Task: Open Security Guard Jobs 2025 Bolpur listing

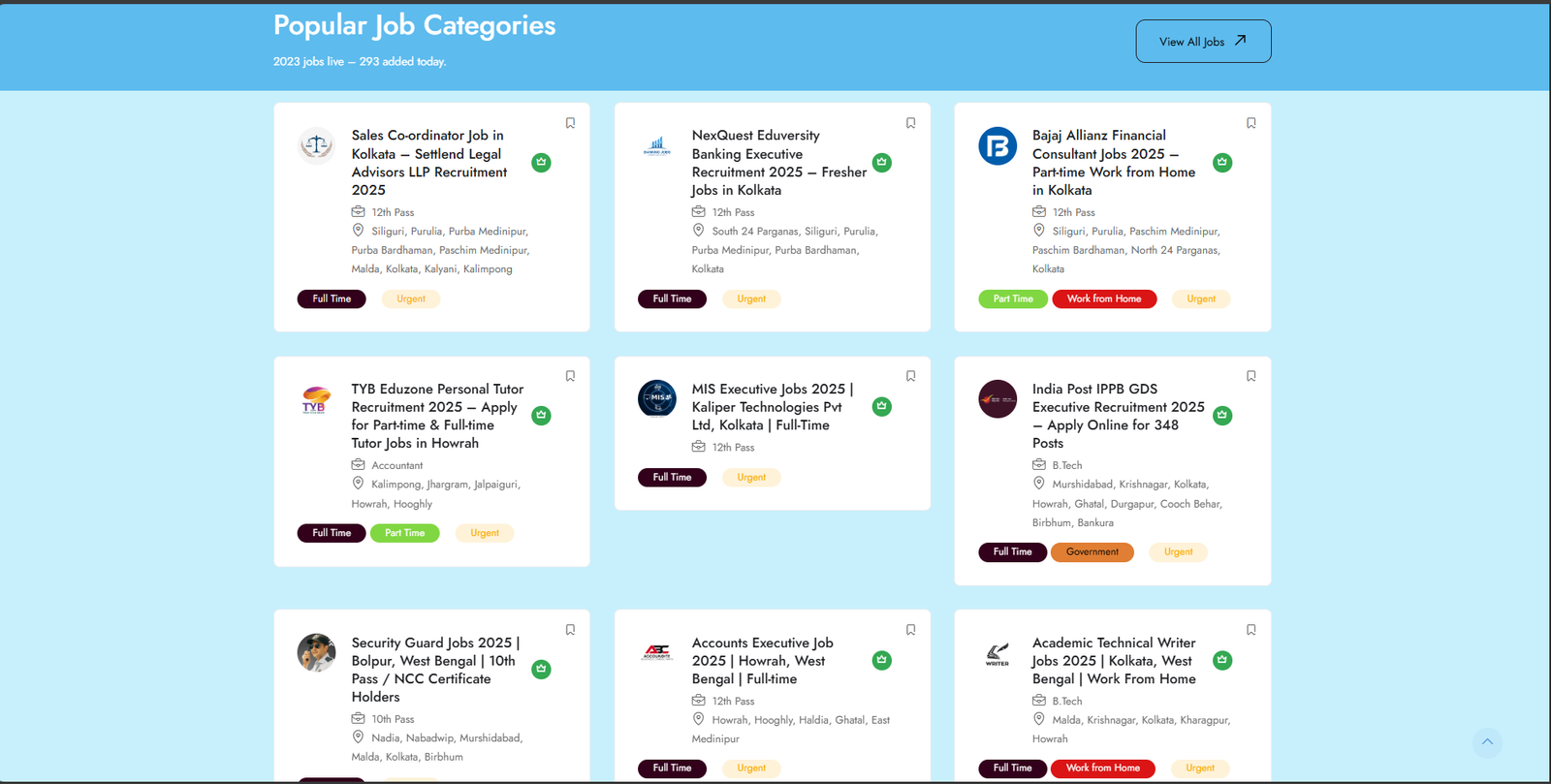Action: pos(435,670)
